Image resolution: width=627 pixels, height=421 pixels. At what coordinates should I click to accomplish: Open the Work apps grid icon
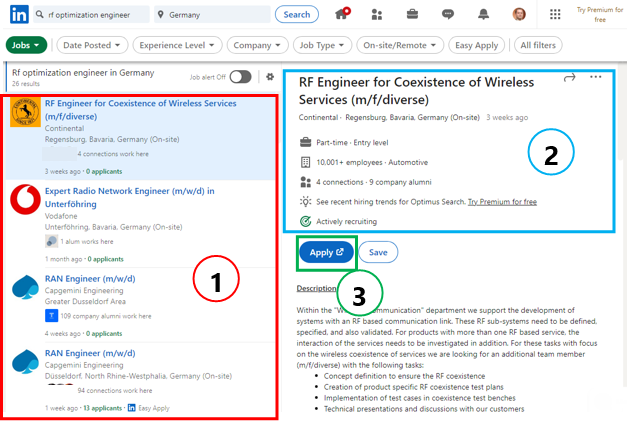point(555,14)
